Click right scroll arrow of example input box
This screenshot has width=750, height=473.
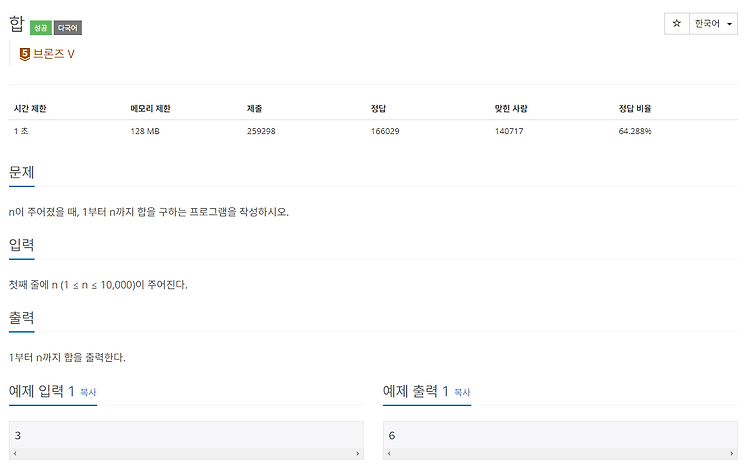point(358,453)
